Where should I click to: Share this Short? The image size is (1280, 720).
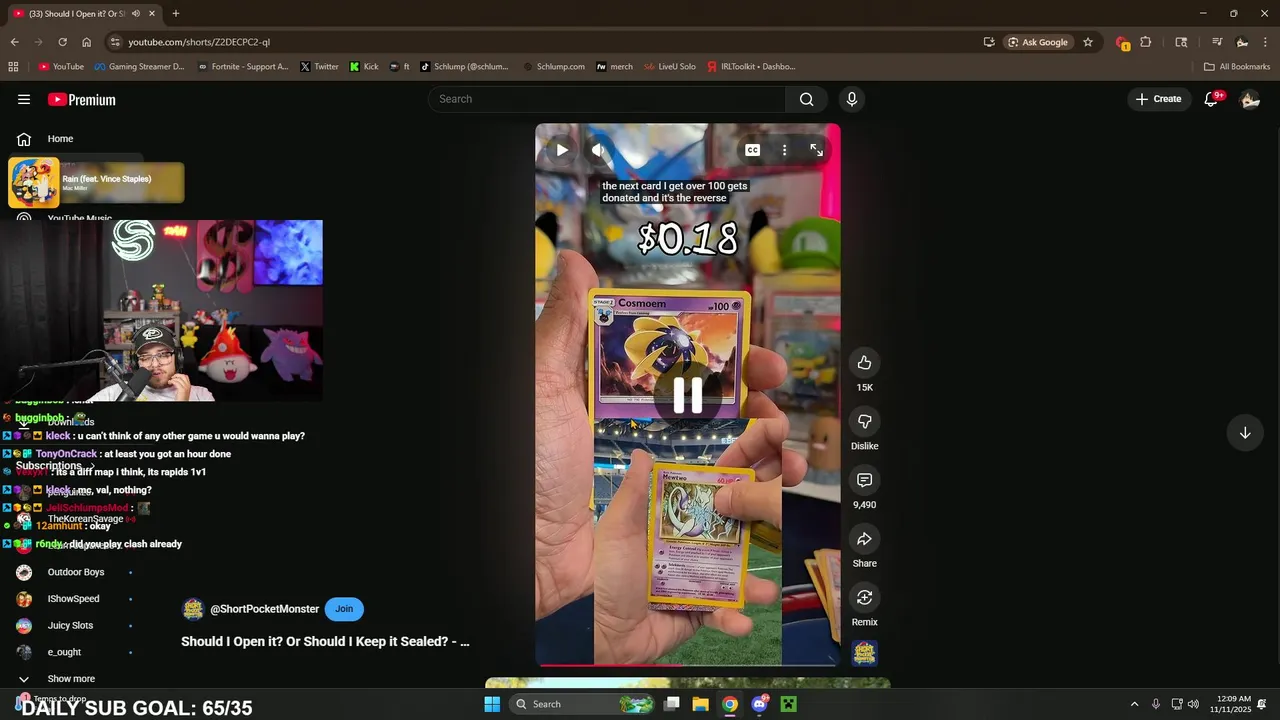865,539
